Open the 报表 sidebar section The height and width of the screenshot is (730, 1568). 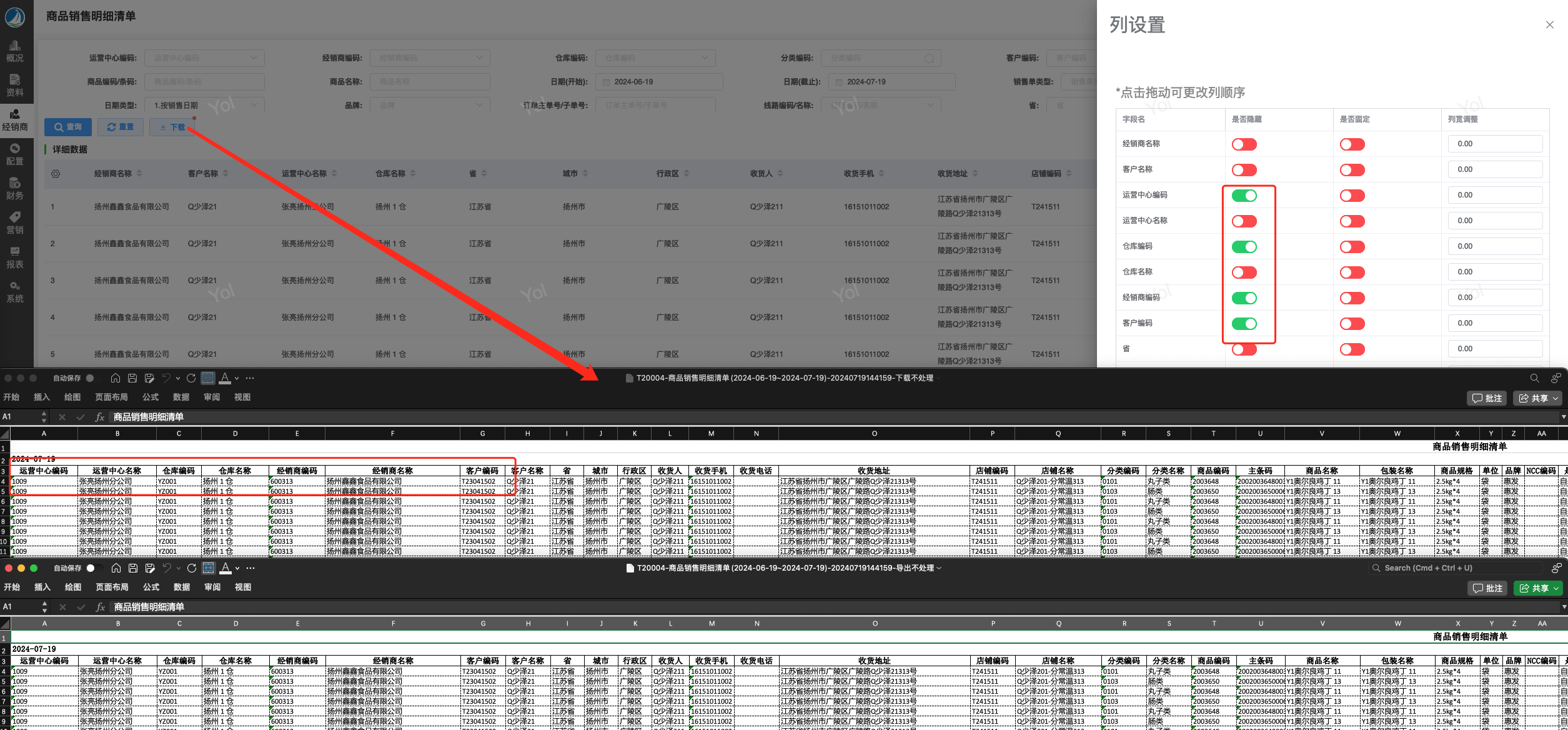(x=15, y=257)
